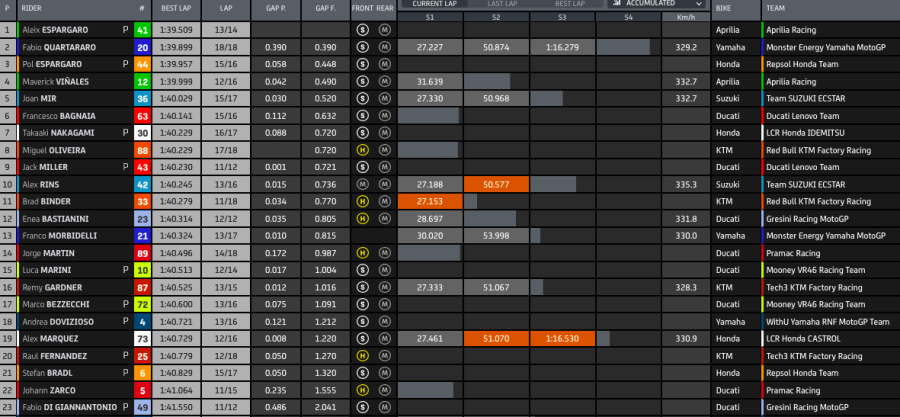This screenshot has width=900, height=417.
Task: Click Johann Zarco's soft front tyre icon
Action: pyautogui.click(x=363, y=390)
